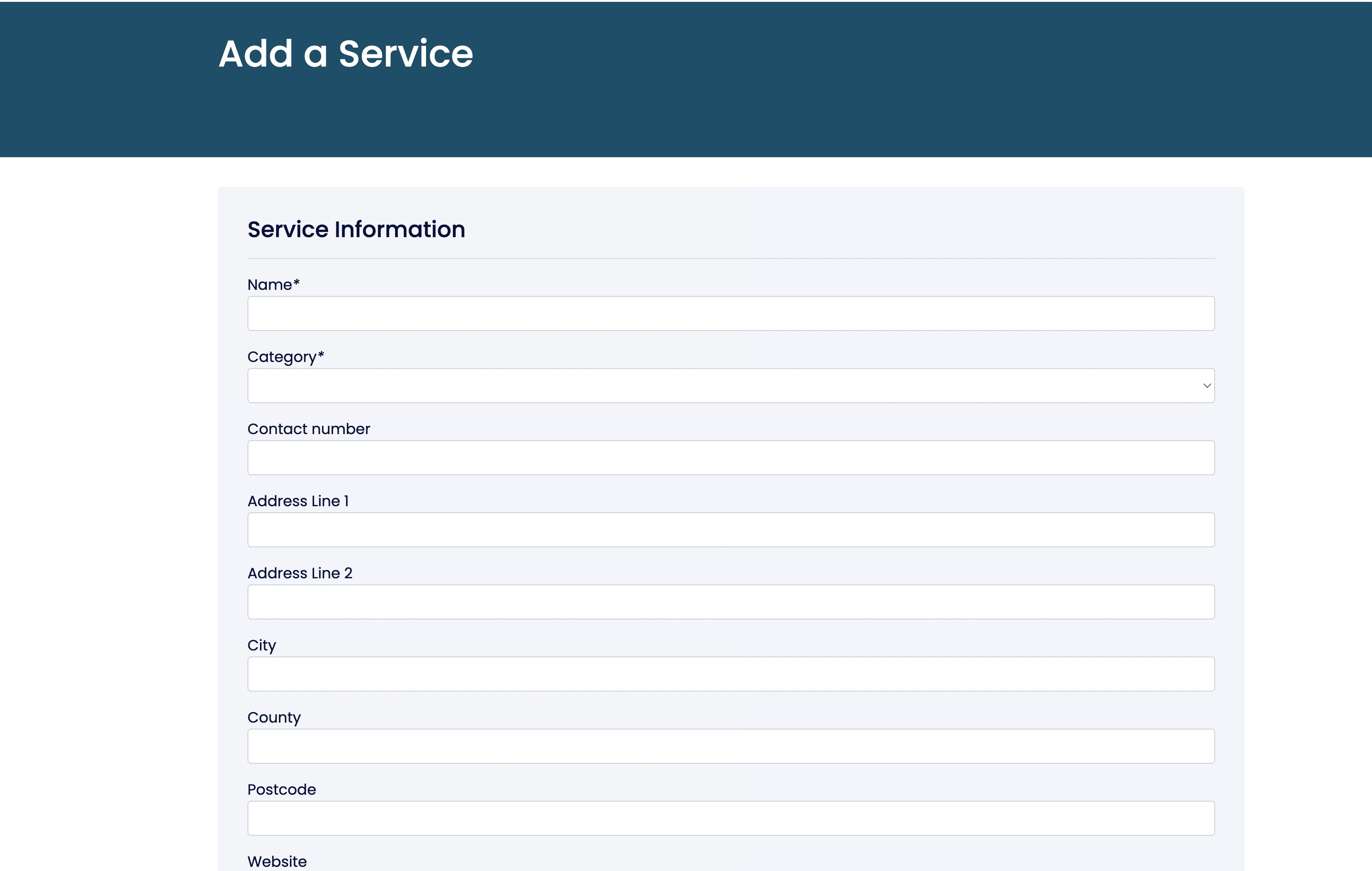Viewport: 1372px width, 871px height.
Task: Focus the Contact number text box
Action: [730, 458]
